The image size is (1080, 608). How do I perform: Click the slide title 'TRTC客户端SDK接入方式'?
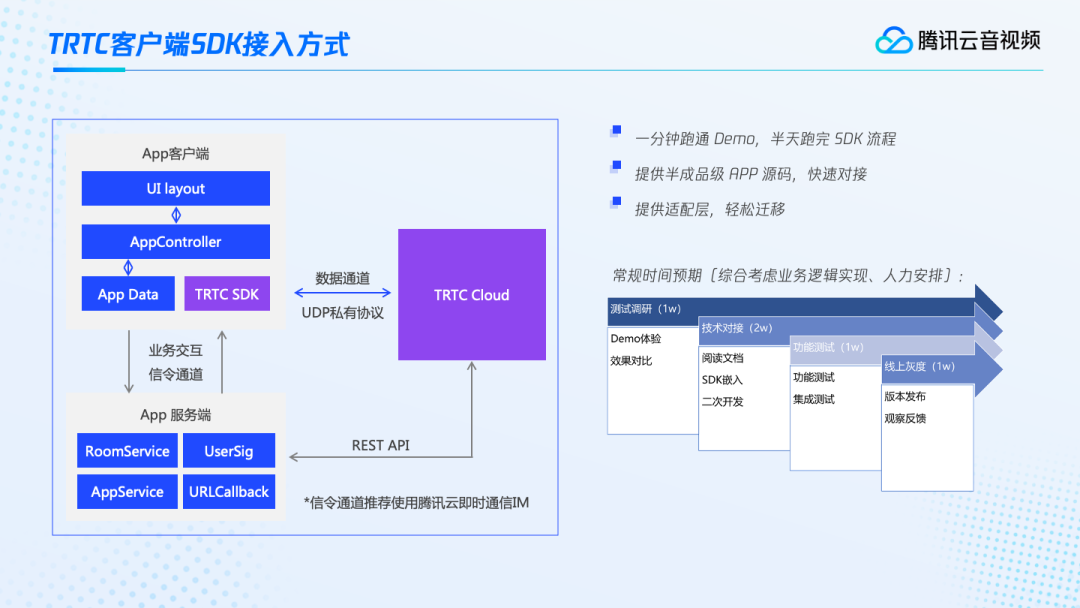(199, 44)
